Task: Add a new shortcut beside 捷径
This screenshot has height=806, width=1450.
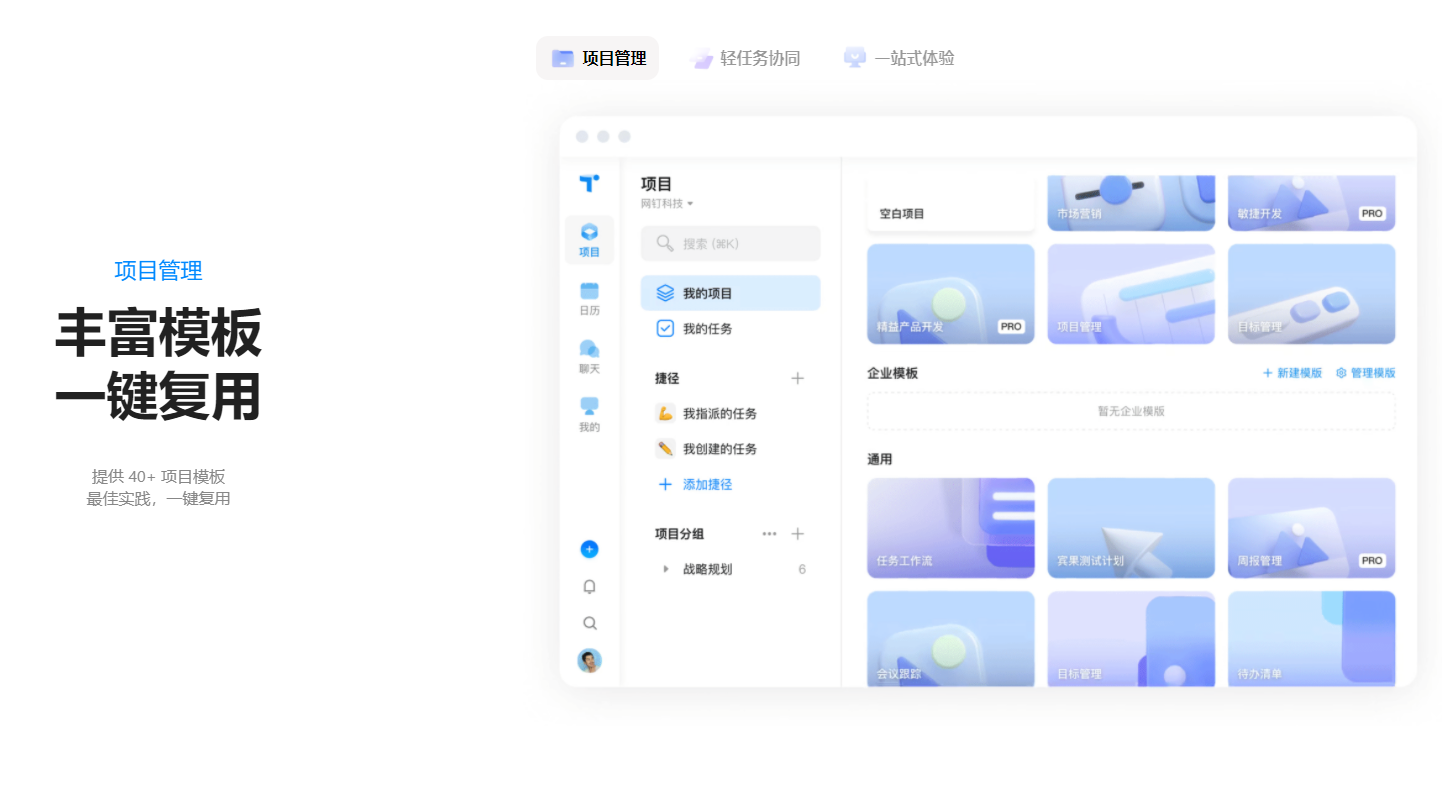Action: [797, 378]
